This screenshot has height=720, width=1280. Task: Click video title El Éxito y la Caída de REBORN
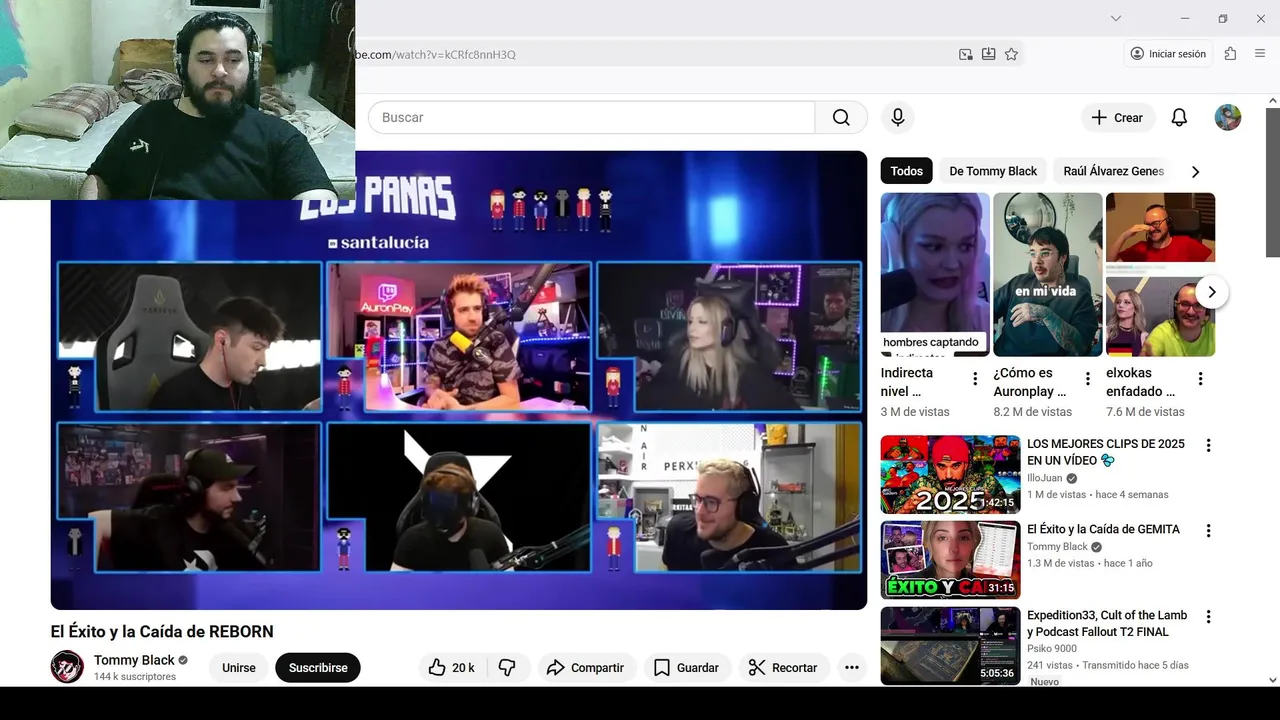[162, 631]
